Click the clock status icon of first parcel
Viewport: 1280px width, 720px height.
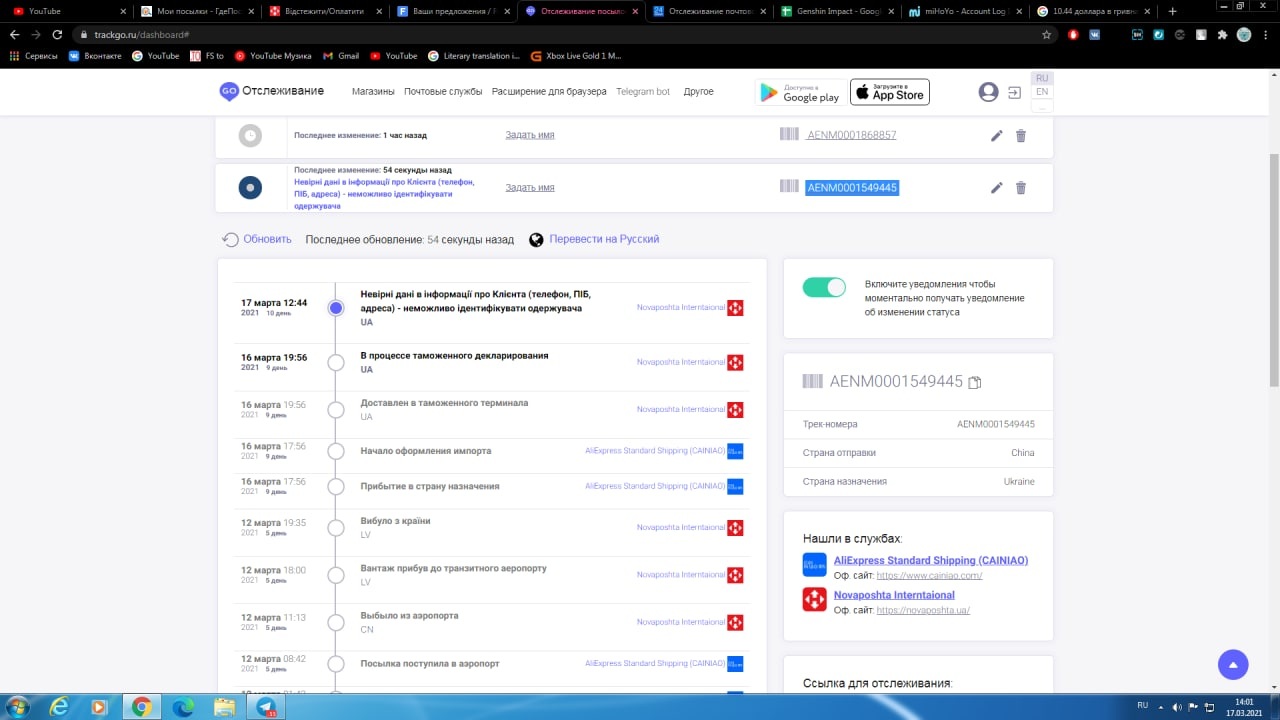[x=250, y=135]
